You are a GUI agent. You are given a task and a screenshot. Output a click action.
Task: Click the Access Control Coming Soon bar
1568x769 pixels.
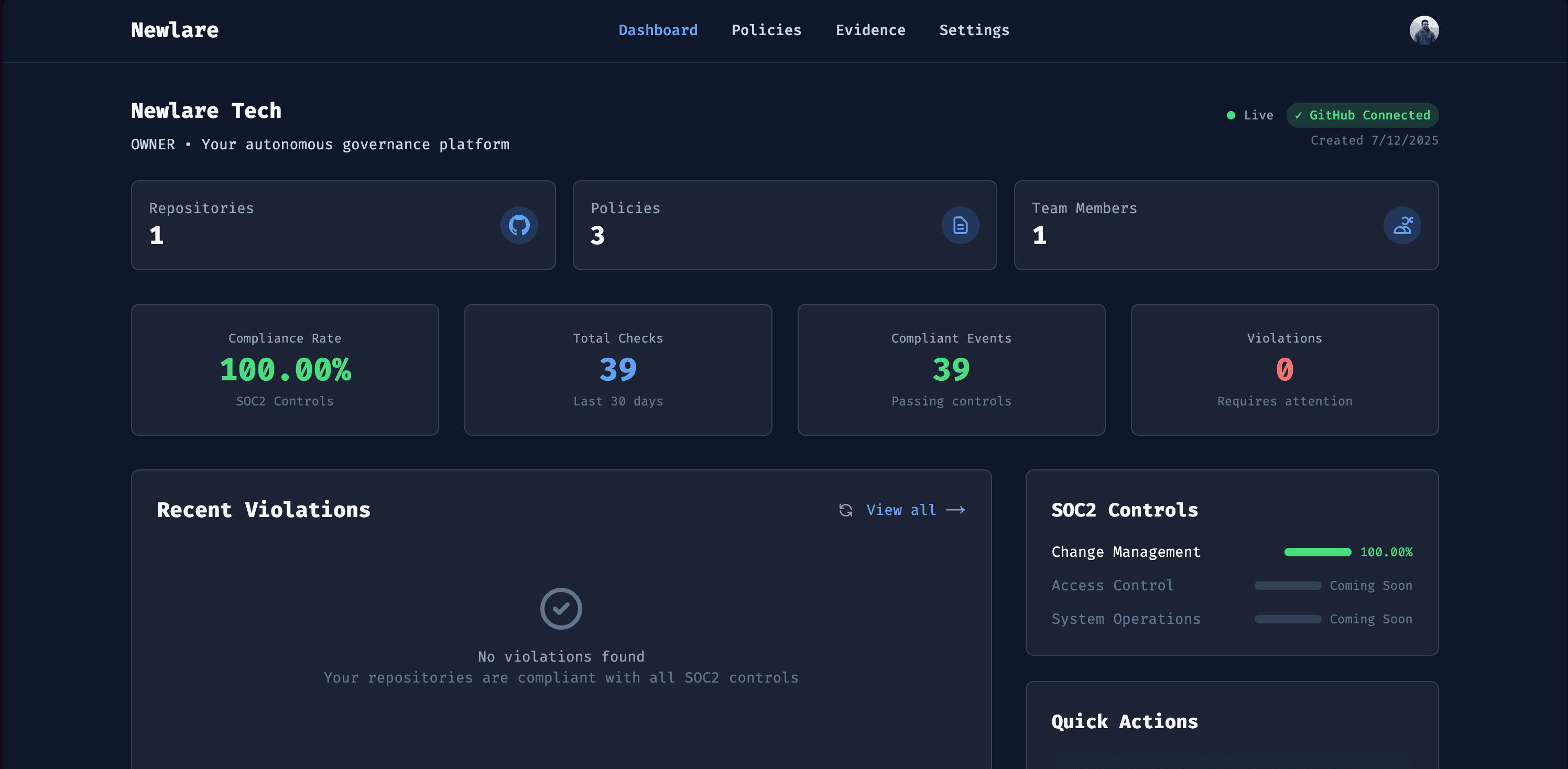click(1288, 585)
